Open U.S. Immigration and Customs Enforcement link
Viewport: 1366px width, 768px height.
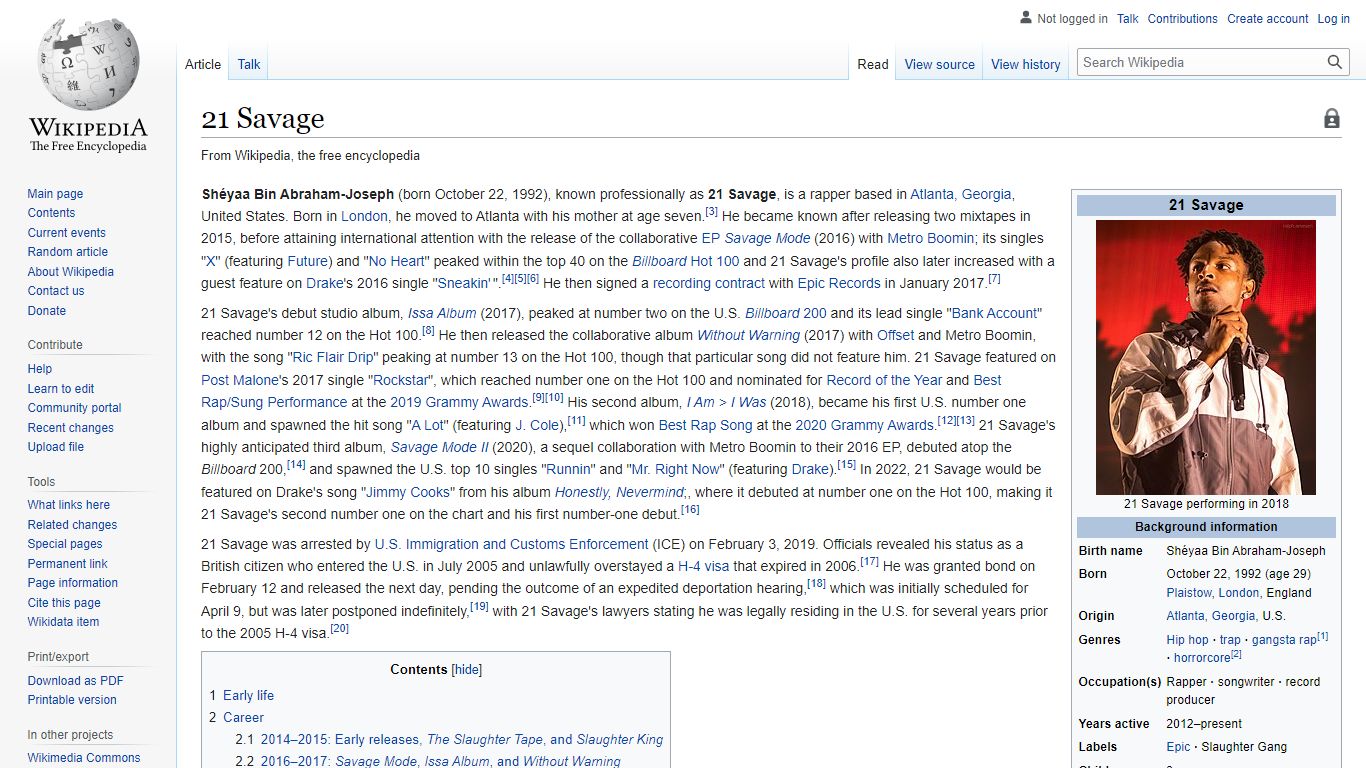(511, 544)
